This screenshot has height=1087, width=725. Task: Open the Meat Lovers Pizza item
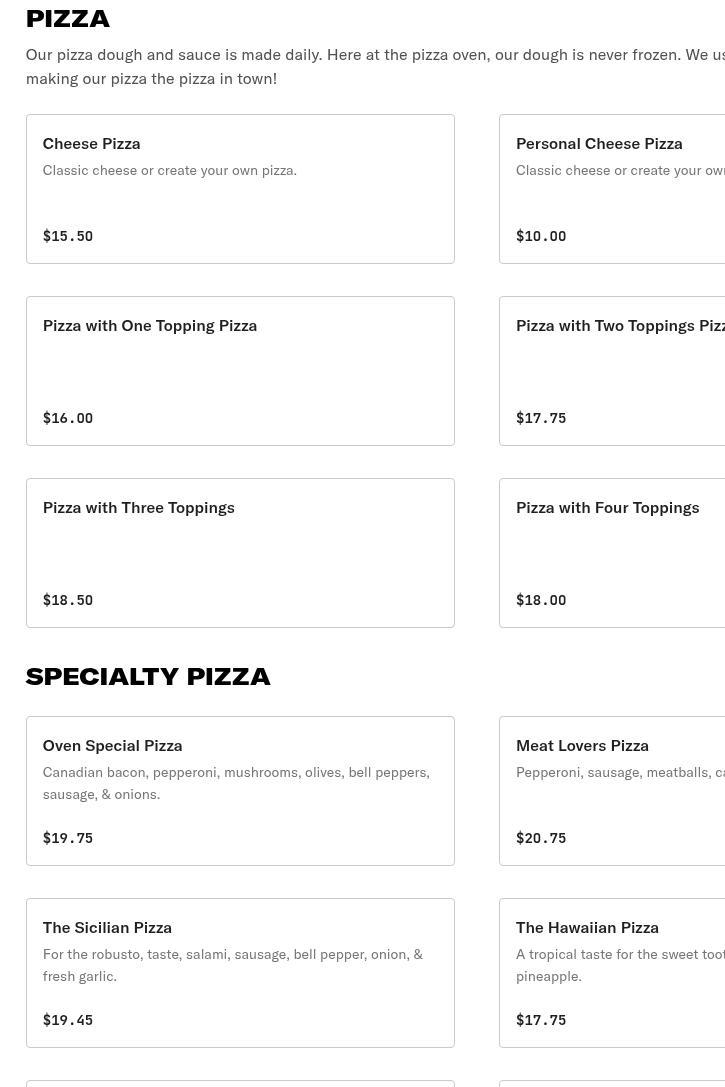[582, 745]
